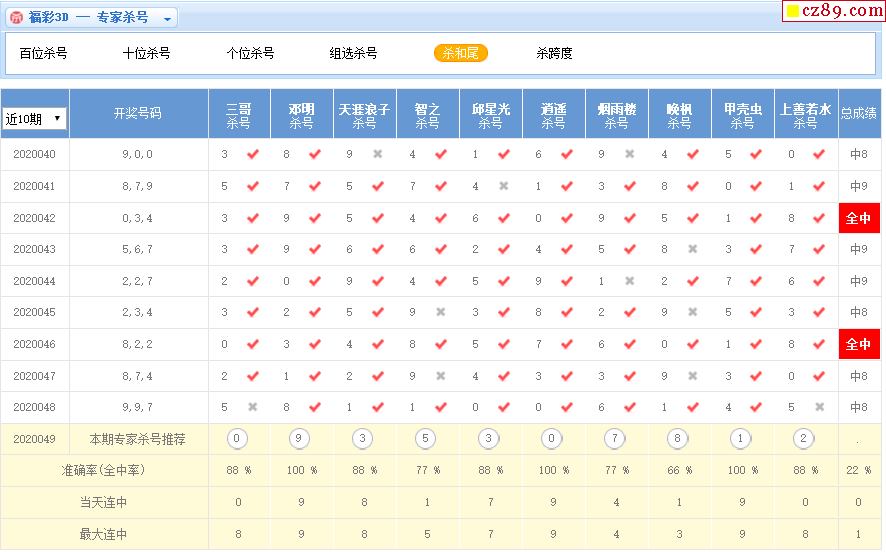The height and width of the screenshot is (552, 886).
Task: Select the 组选杀号 tab
Action: pyautogui.click(x=354, y=53)
